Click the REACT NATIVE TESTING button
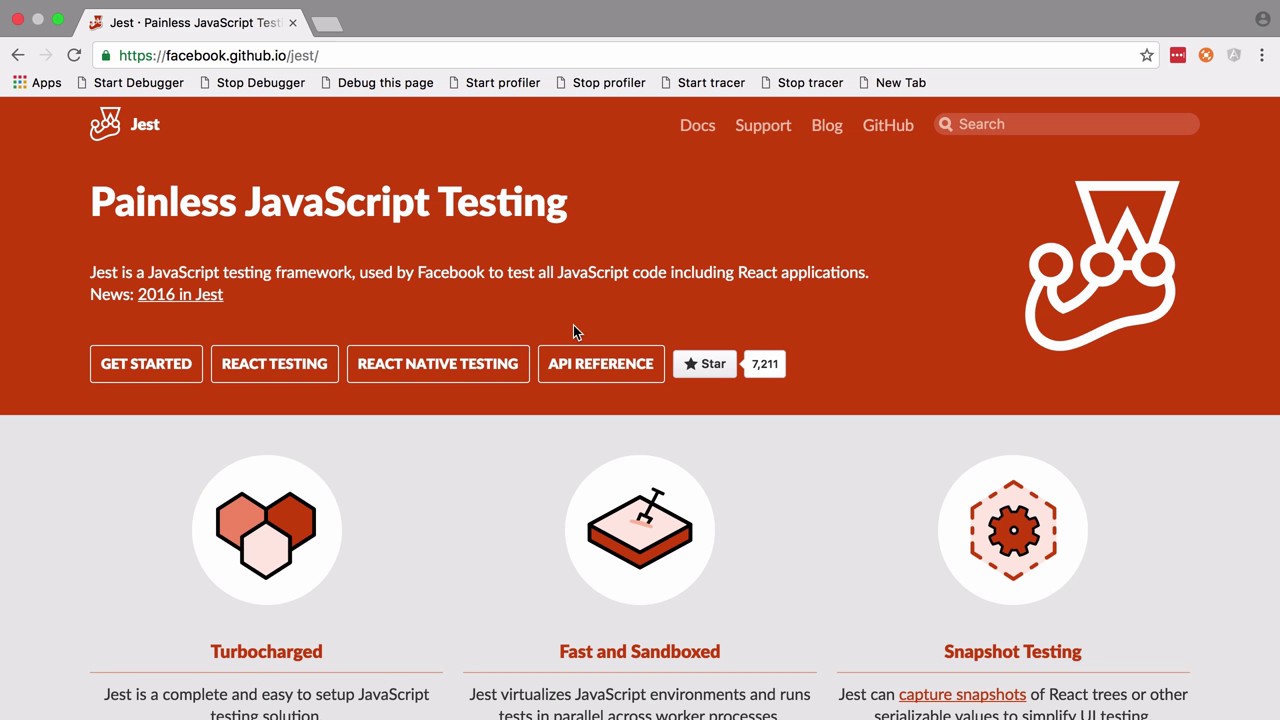The image size is (1280, 720). [438, 364]
